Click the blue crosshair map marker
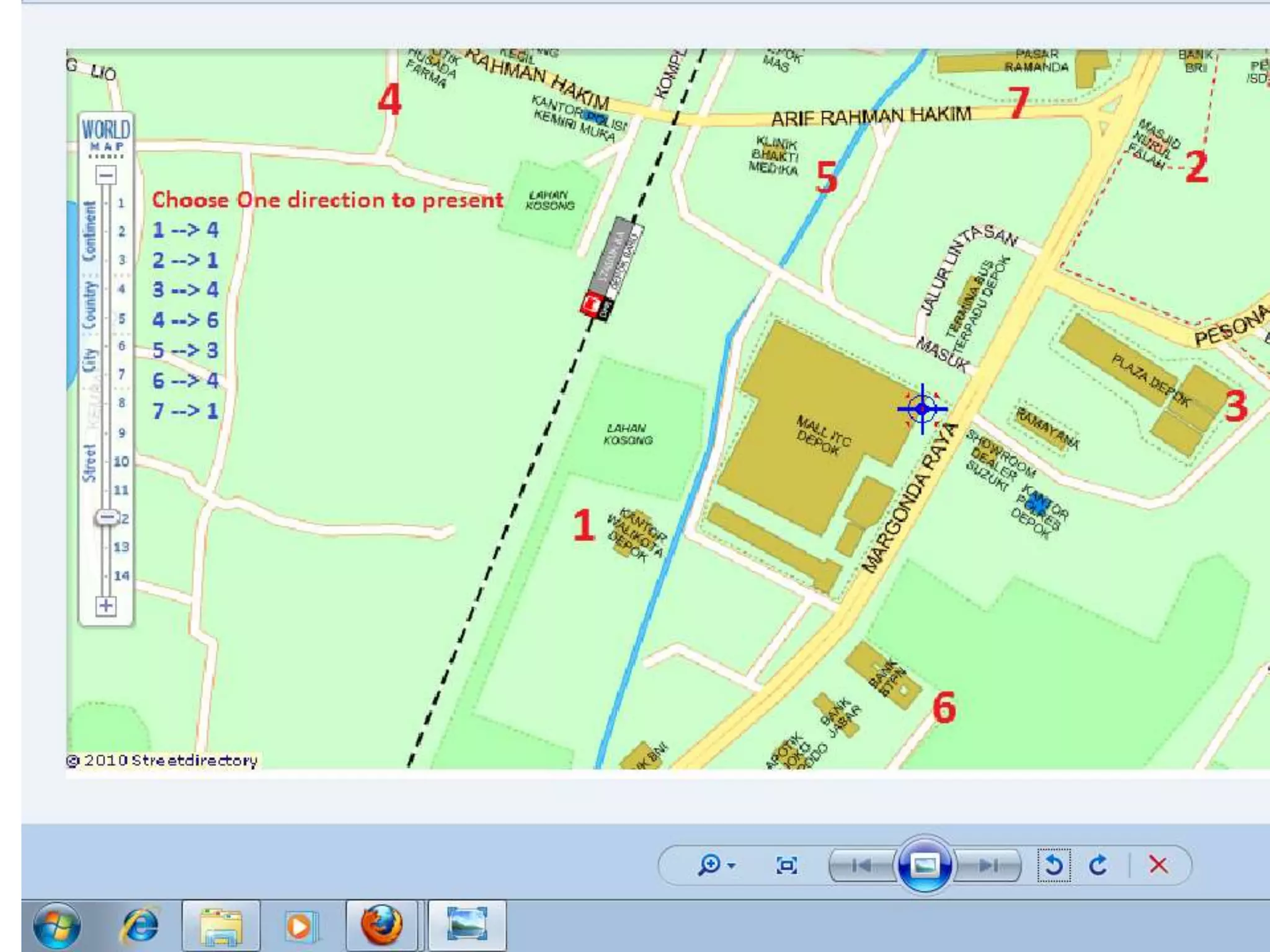 pos(922,409)
